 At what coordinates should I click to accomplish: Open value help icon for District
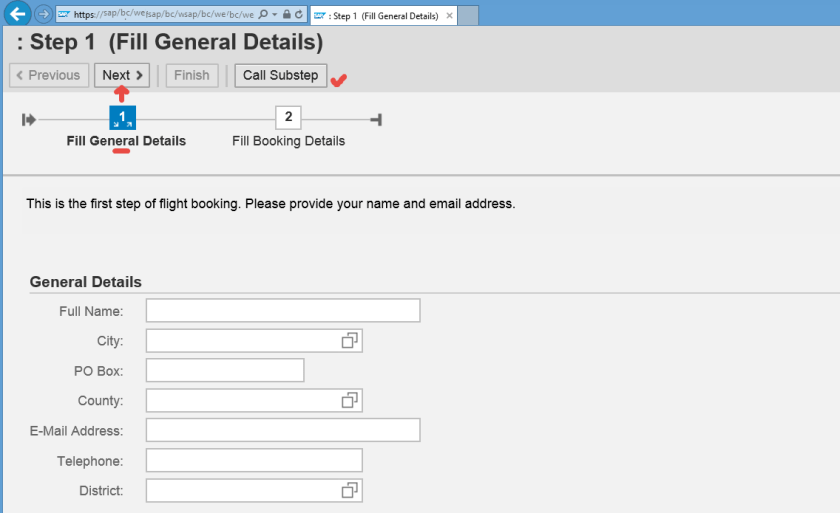[349, 491]
